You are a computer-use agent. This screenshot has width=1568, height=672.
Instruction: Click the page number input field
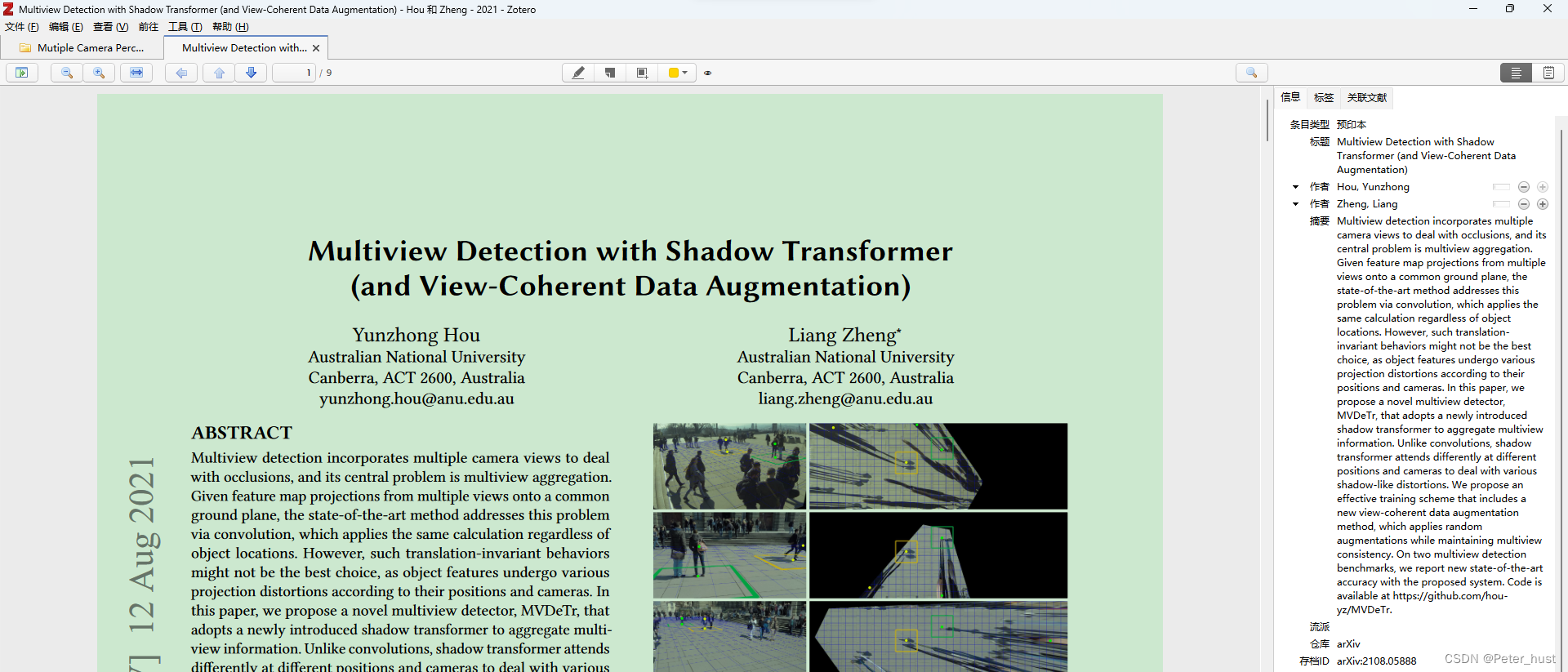[x=294, y=73]
